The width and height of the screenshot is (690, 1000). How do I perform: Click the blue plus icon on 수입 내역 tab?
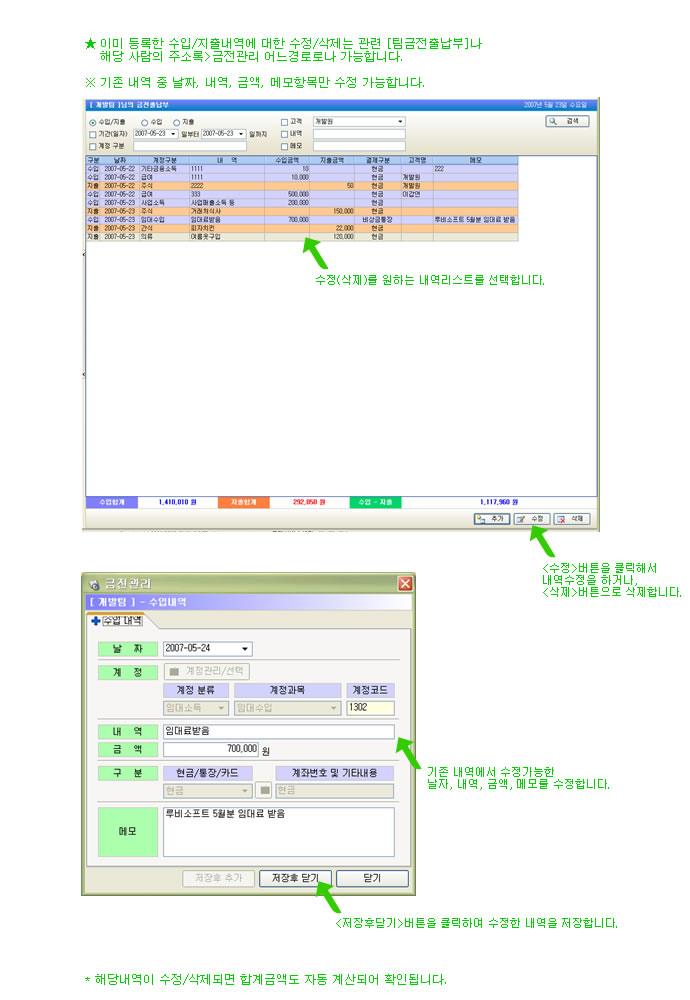95,621
